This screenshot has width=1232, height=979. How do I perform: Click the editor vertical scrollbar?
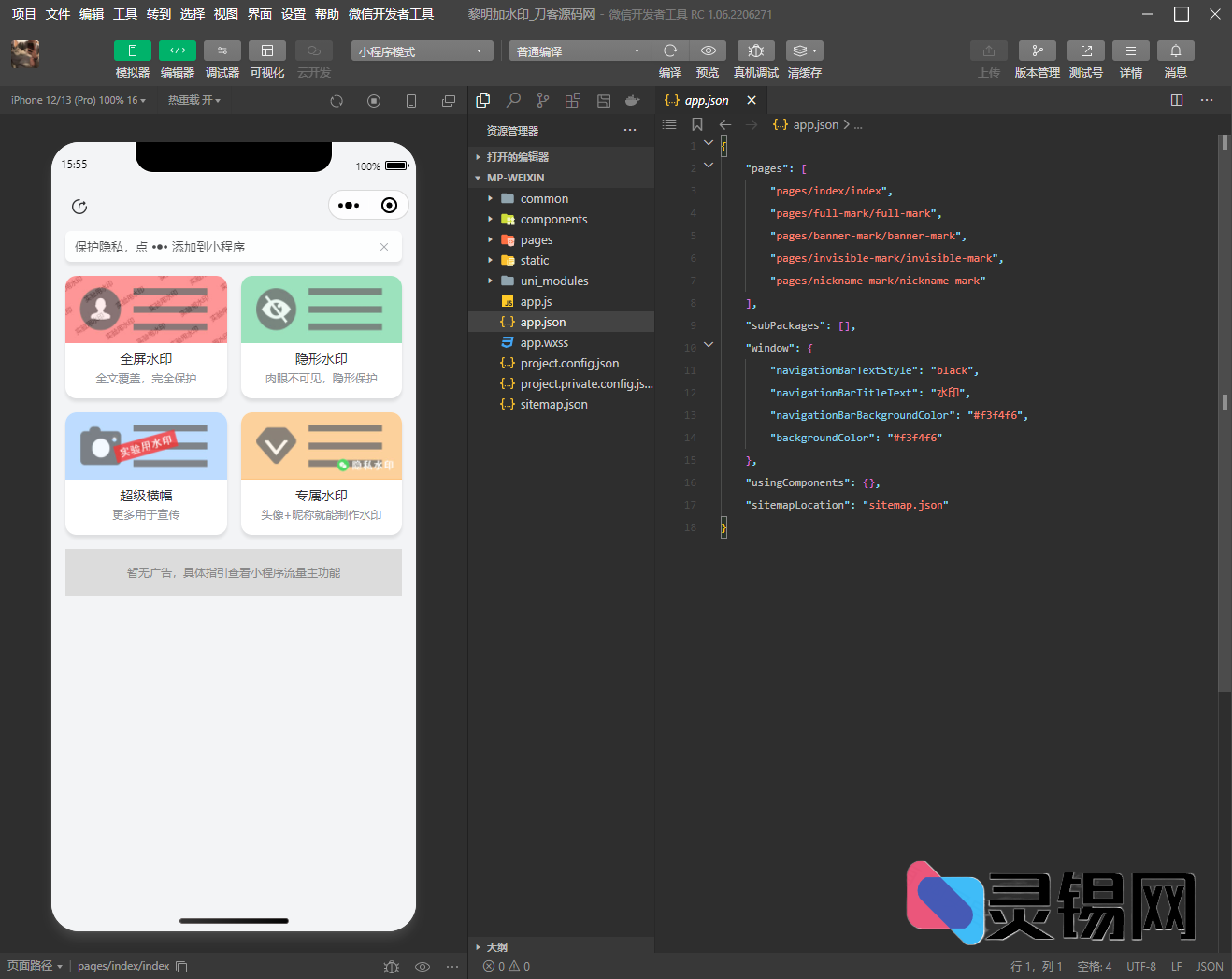pyautogui.click(x=1224, y=402)
